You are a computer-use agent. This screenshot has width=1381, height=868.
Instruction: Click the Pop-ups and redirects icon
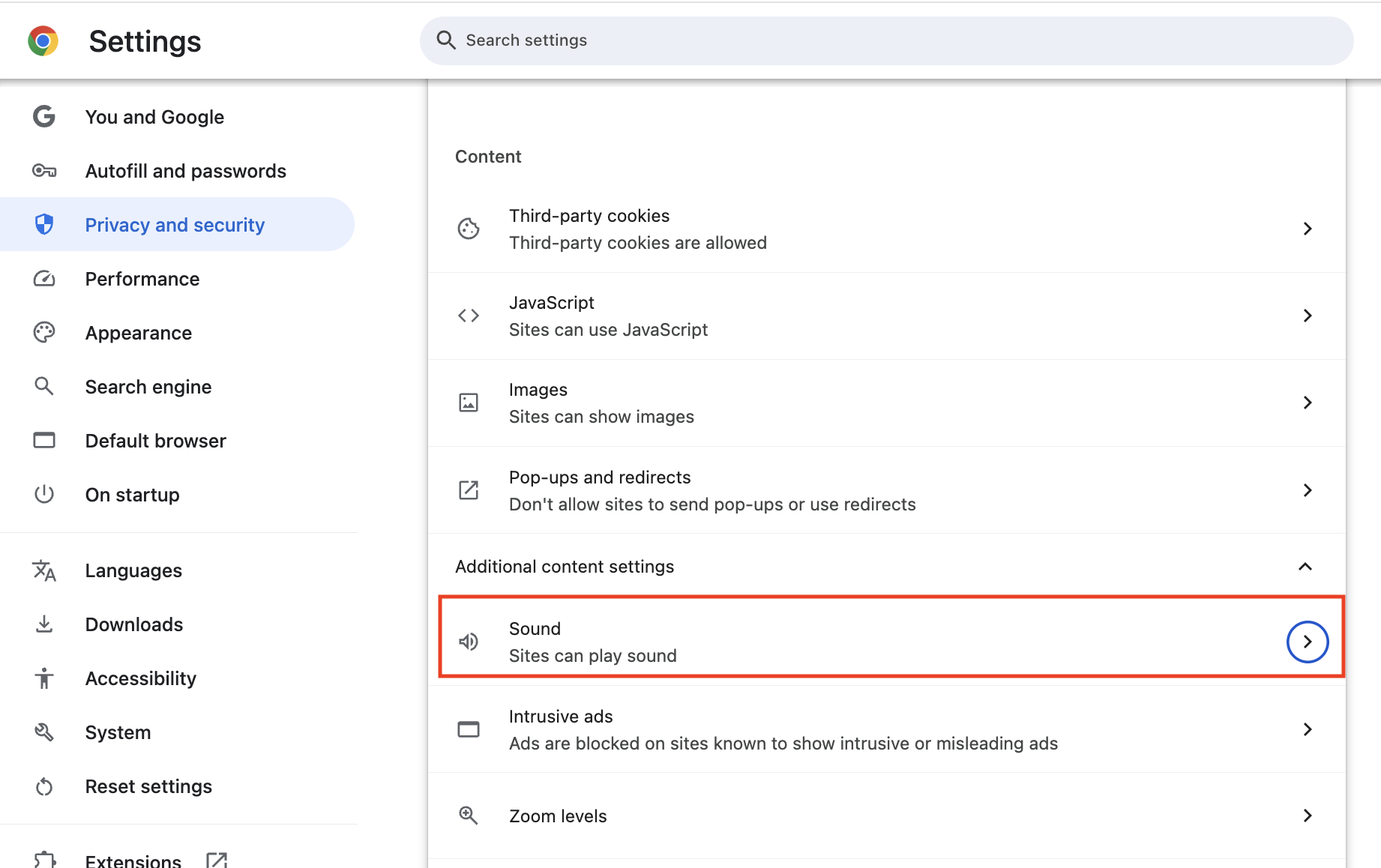(x=469, y=490)
